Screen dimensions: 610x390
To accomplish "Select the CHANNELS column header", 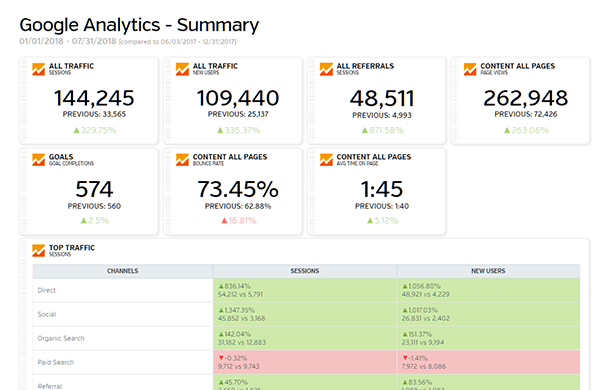I will [x=123, y=271].
